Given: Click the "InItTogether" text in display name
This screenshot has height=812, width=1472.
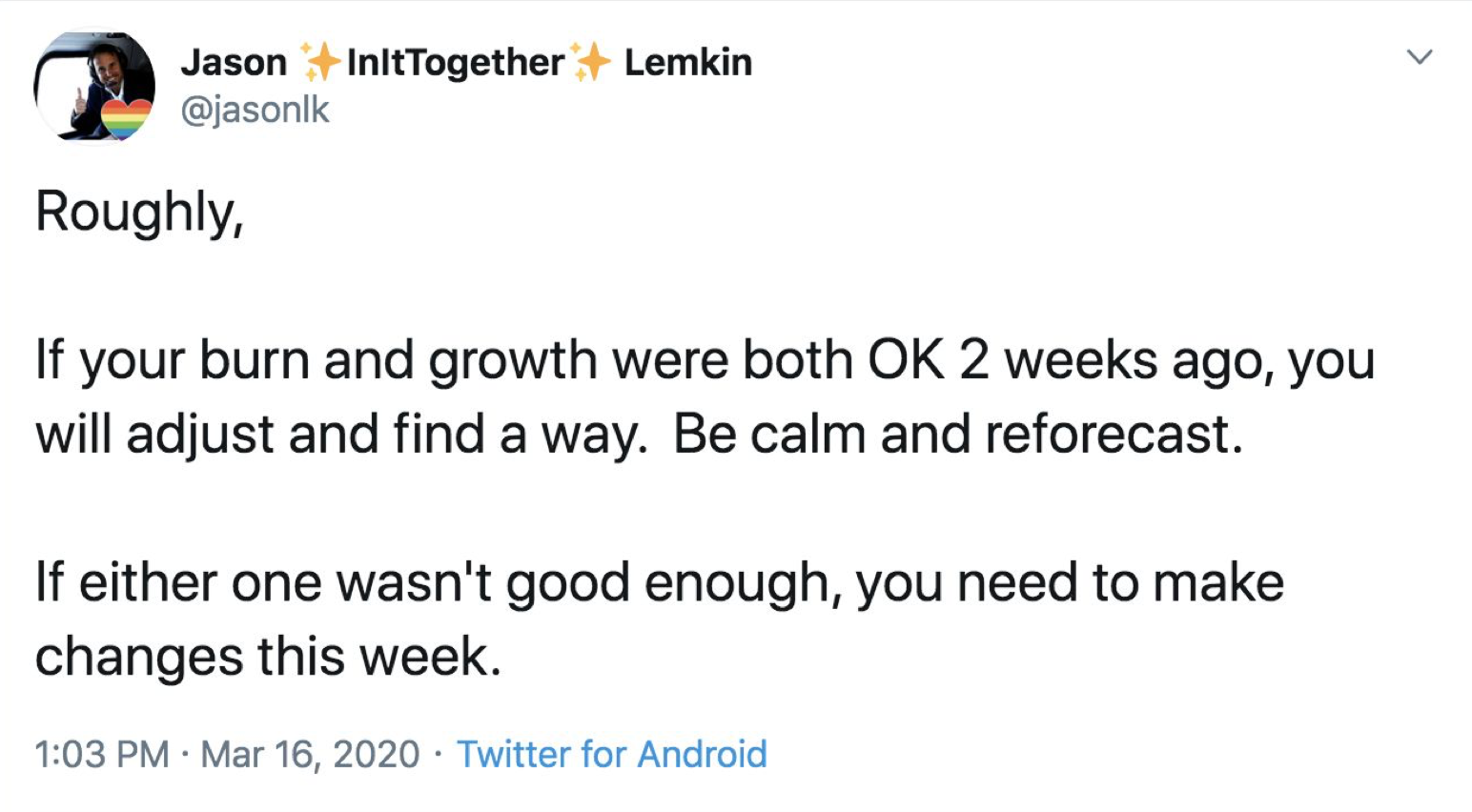Looking at the screenshot, I should [455, 63].
